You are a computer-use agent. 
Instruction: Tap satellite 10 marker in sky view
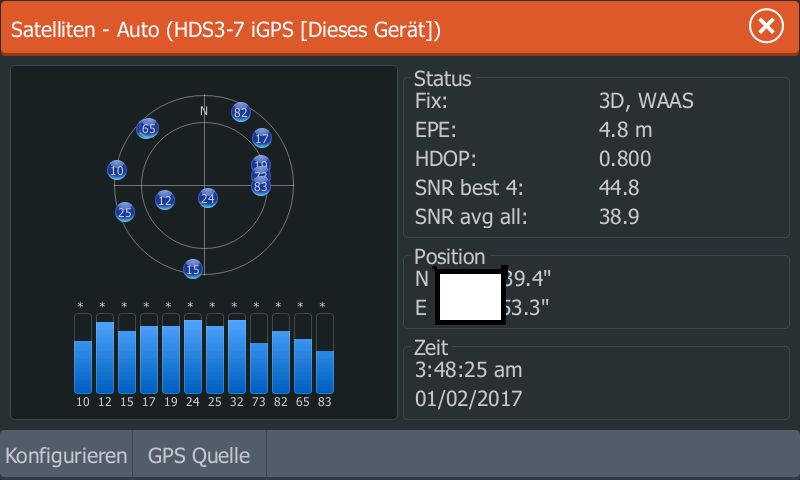[x=117, y=171]
